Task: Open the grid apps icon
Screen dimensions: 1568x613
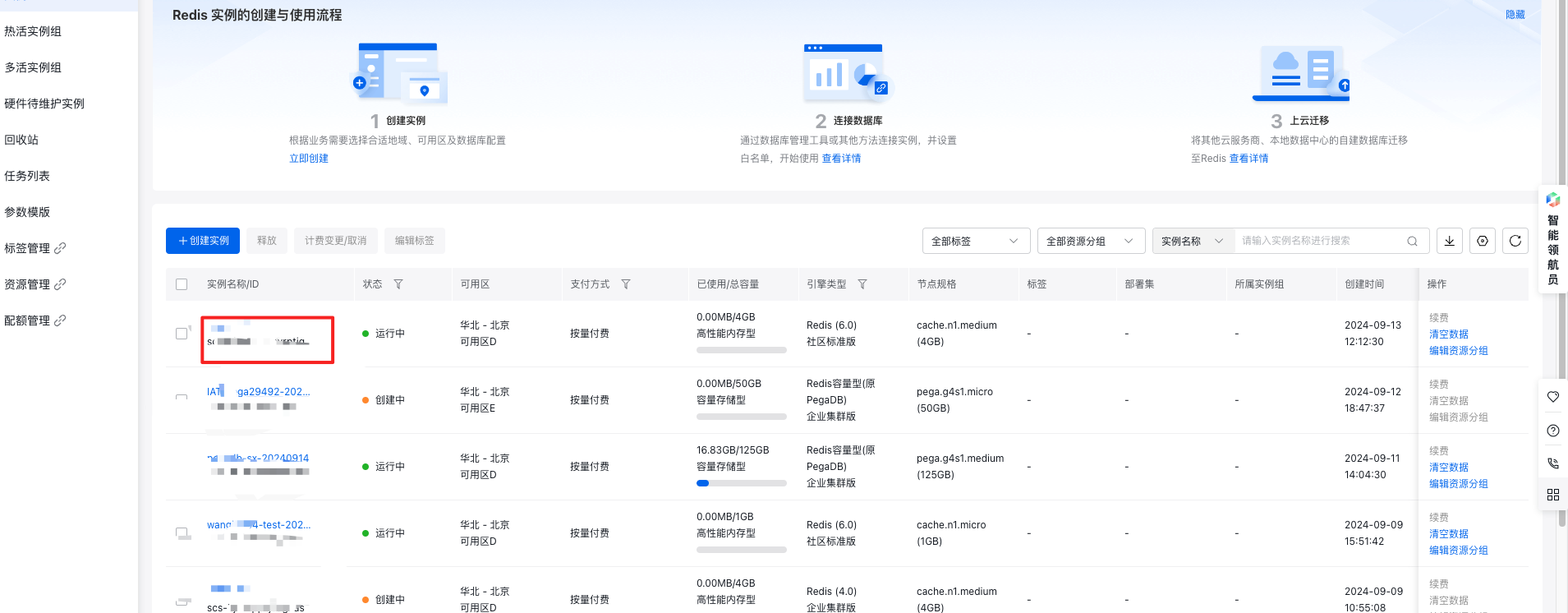Action: tap(1553, 495)
